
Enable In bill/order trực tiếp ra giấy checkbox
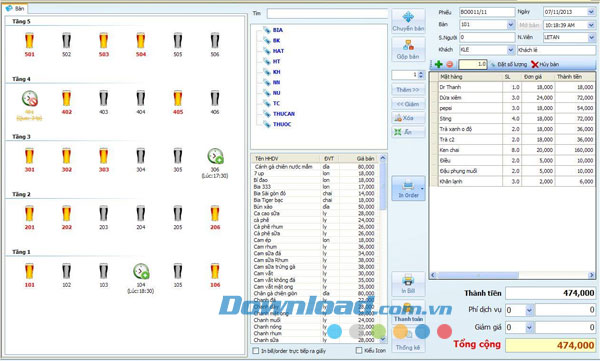pyautogui.click(x=256, y=351)
